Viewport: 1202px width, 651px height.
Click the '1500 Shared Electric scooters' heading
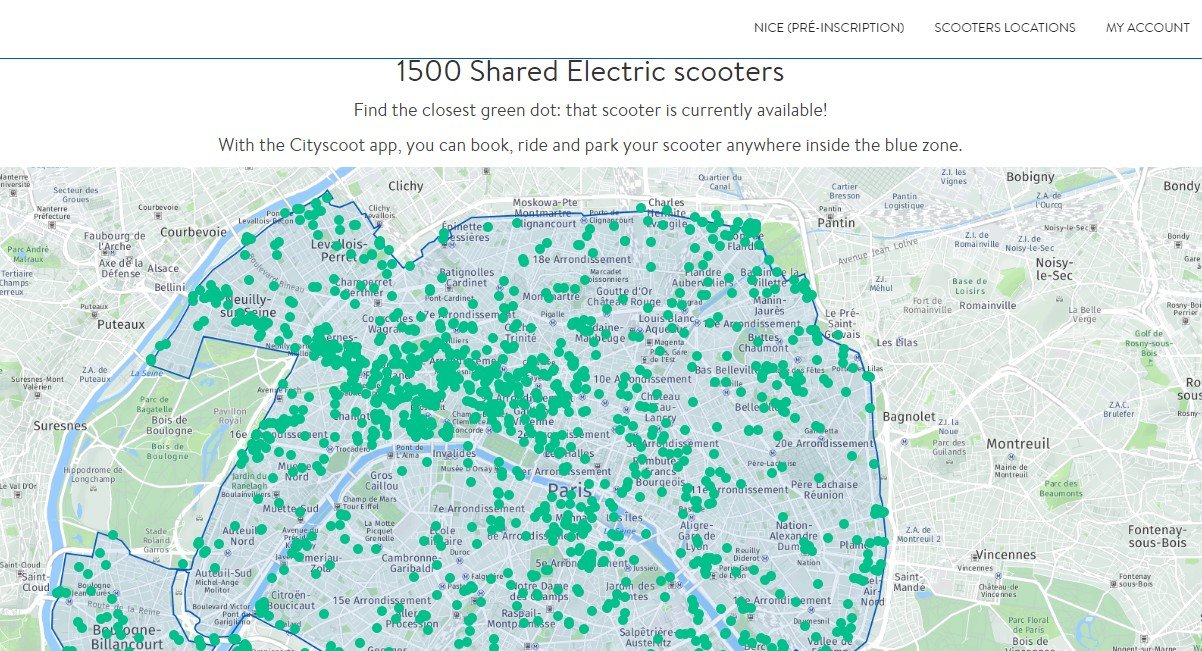click(590, 72)
